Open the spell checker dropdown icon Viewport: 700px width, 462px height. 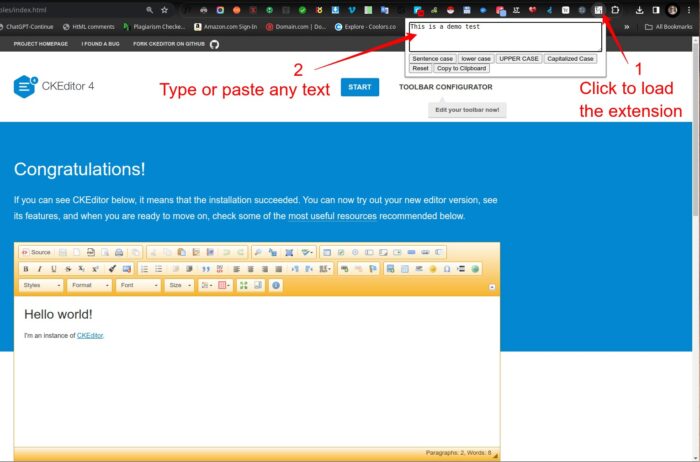point(307,252)
